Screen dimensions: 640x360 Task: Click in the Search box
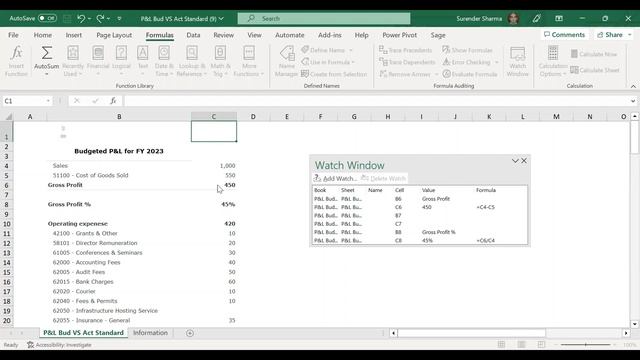(324, 18)
